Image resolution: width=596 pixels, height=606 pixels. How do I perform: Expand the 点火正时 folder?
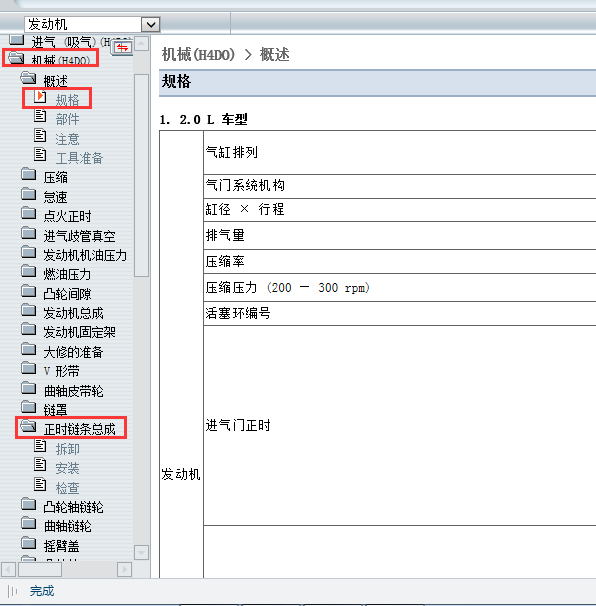click(x=28, y=213)
